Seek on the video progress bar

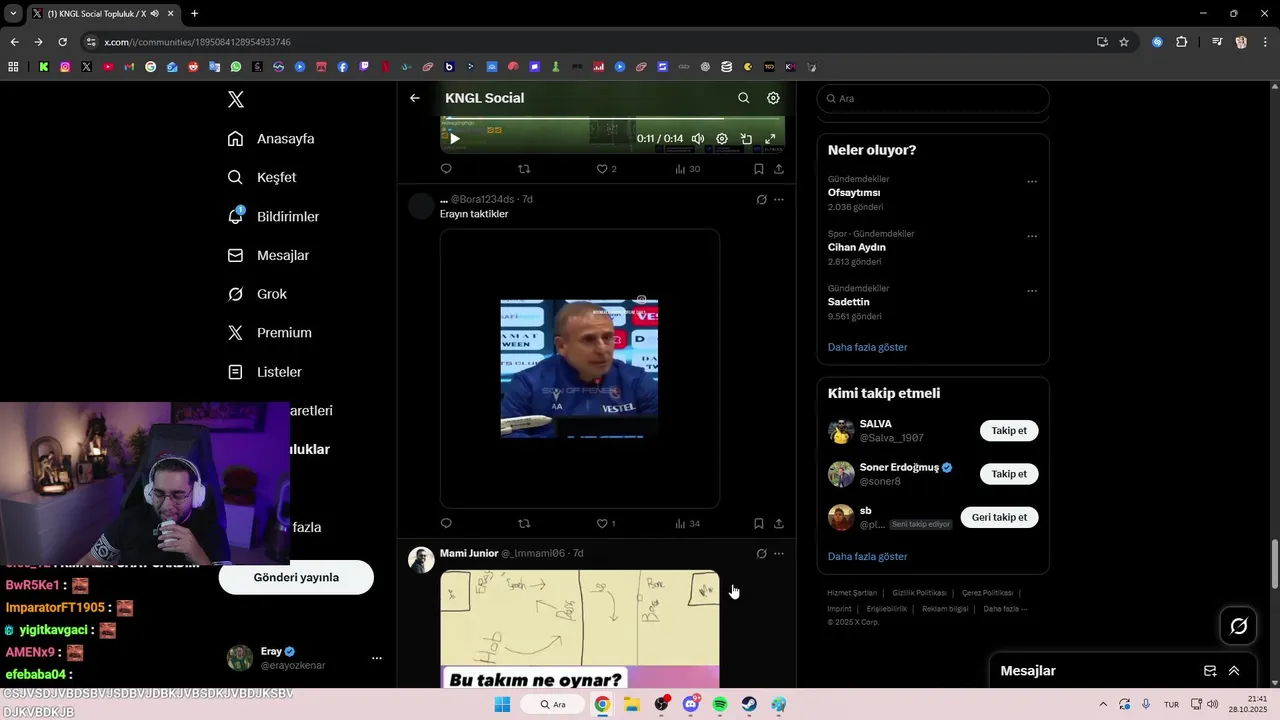pos(612,119)
